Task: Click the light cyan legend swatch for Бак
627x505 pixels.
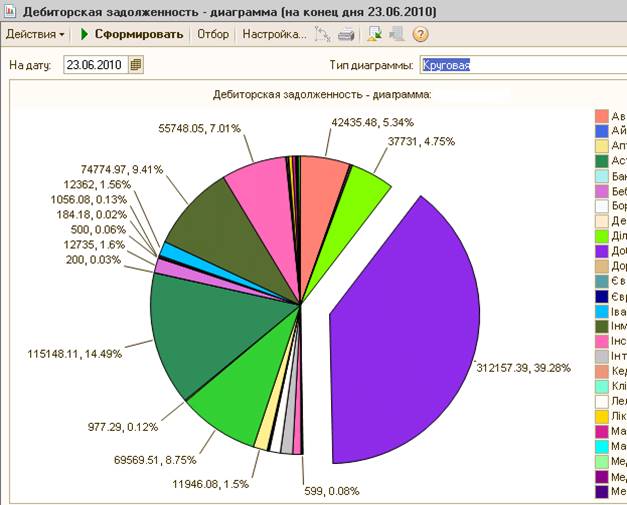Action: click(602, 176)
